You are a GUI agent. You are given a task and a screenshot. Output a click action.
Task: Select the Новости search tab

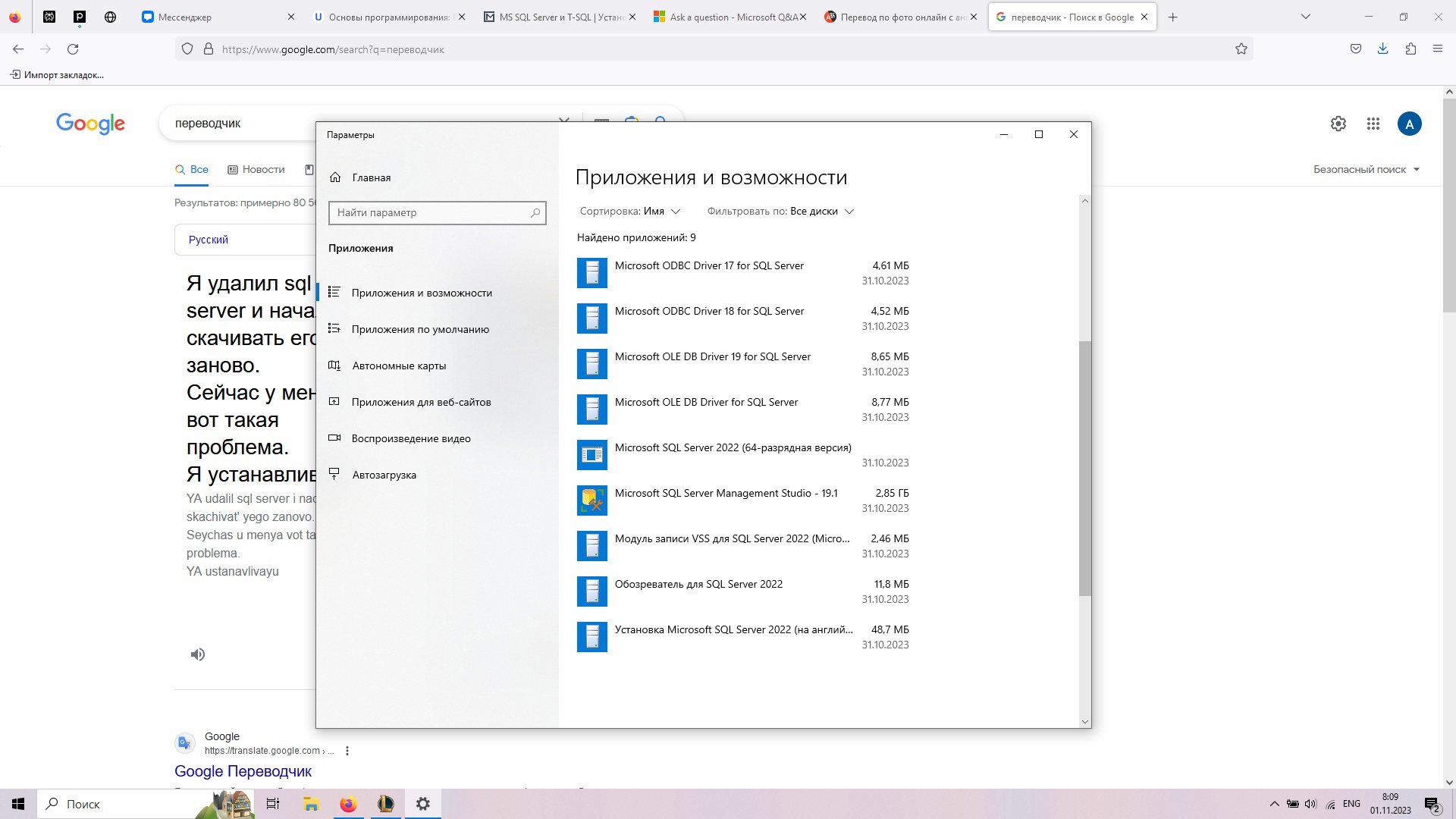pos(256,170)
